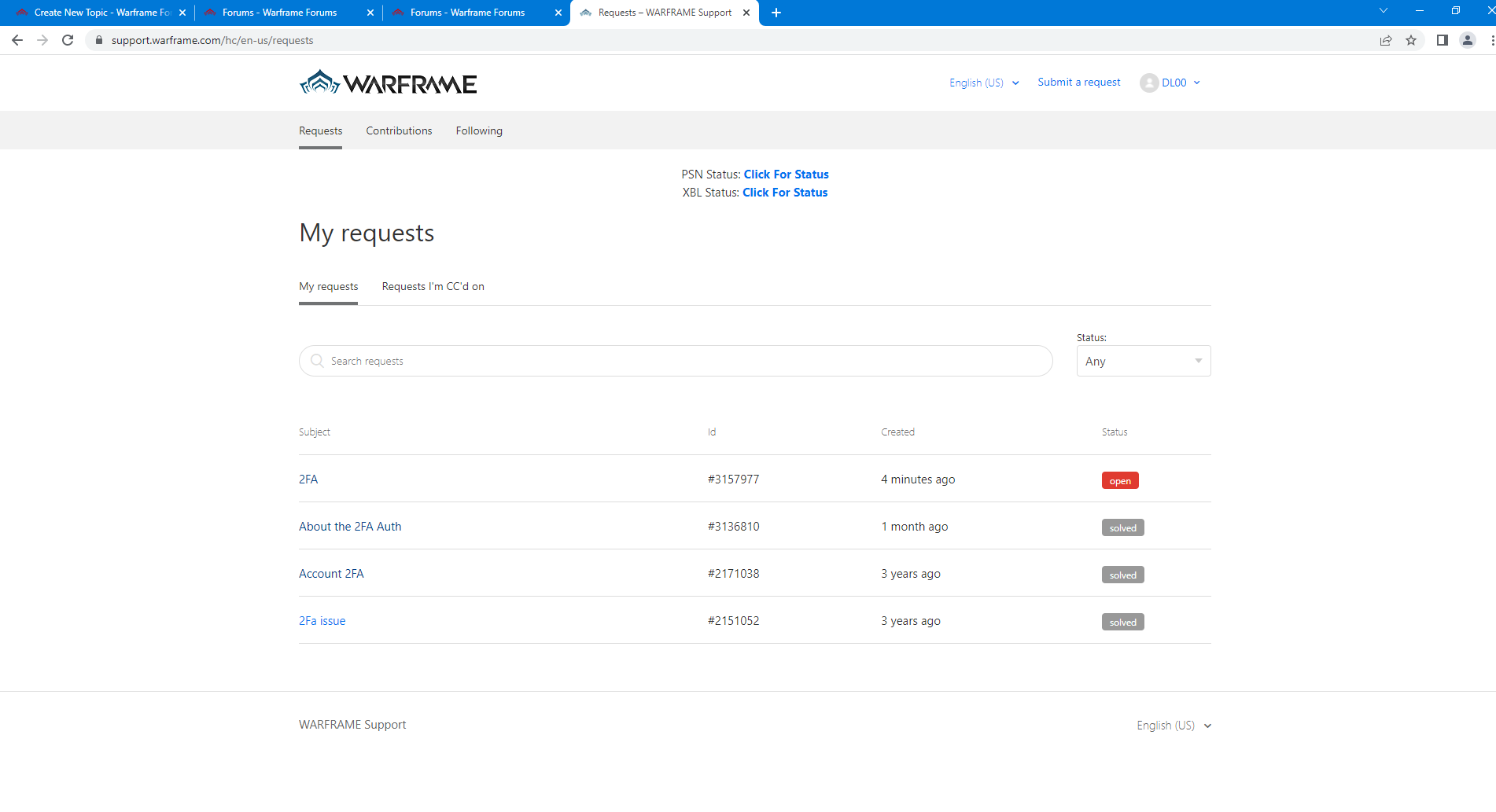This screenshot has width=1496, height=812.
Task: Open the browser side panel icon
Action: pos(1443,40)
